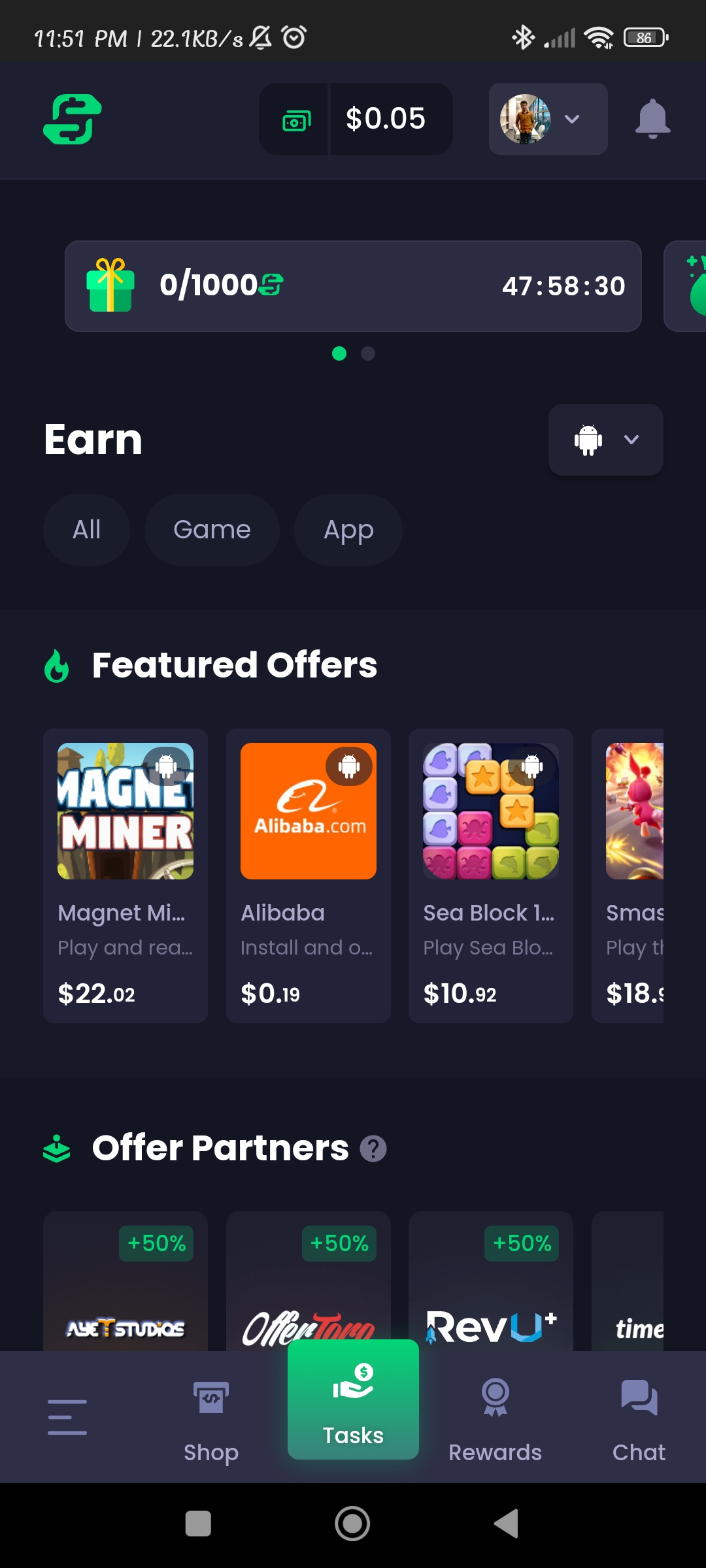Select the App filter chip
The width and height of the screenshot is (706, 1568).
click(348, 530)
